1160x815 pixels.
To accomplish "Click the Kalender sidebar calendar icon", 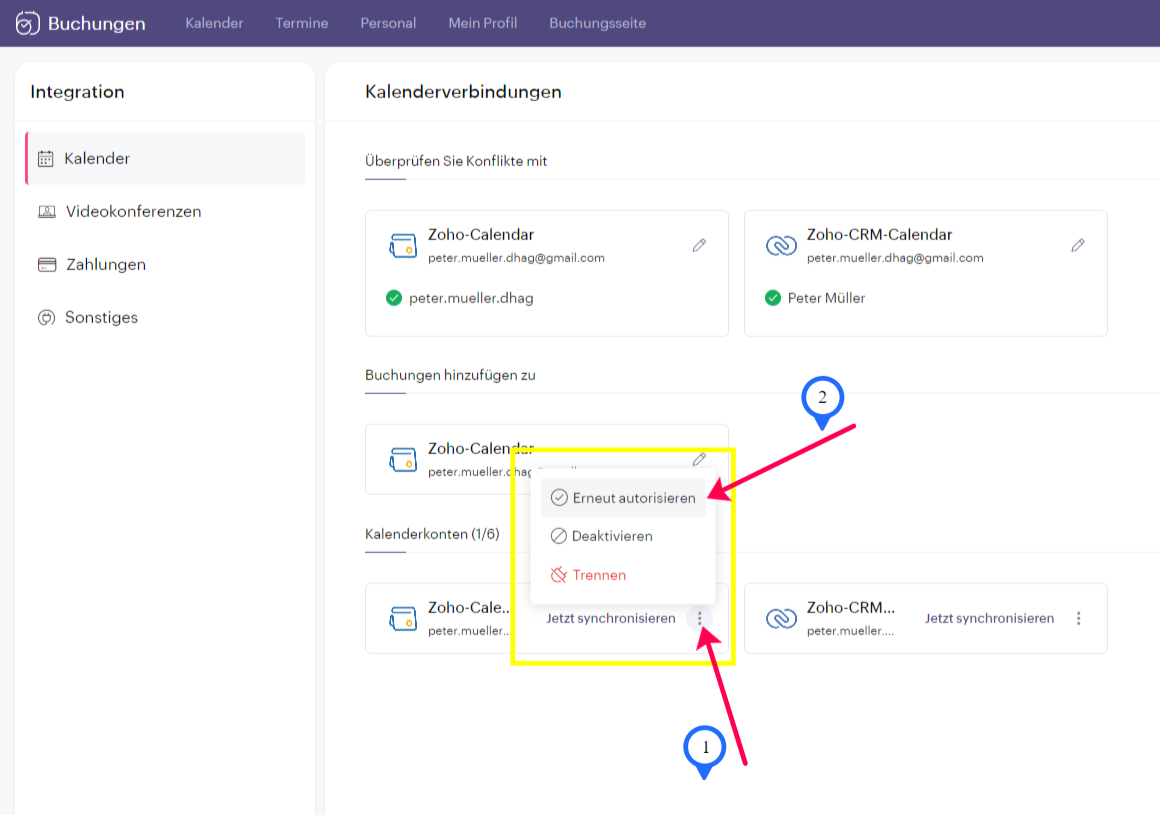I will [46, 158].
